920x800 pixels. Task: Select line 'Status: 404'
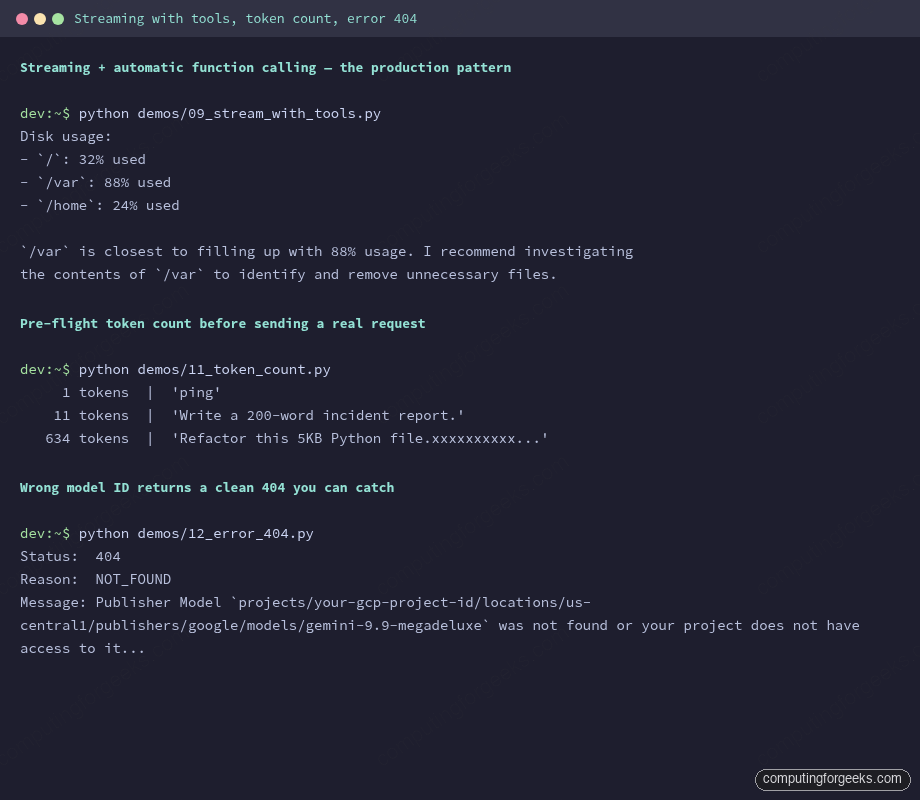click(x=70, y=556)
